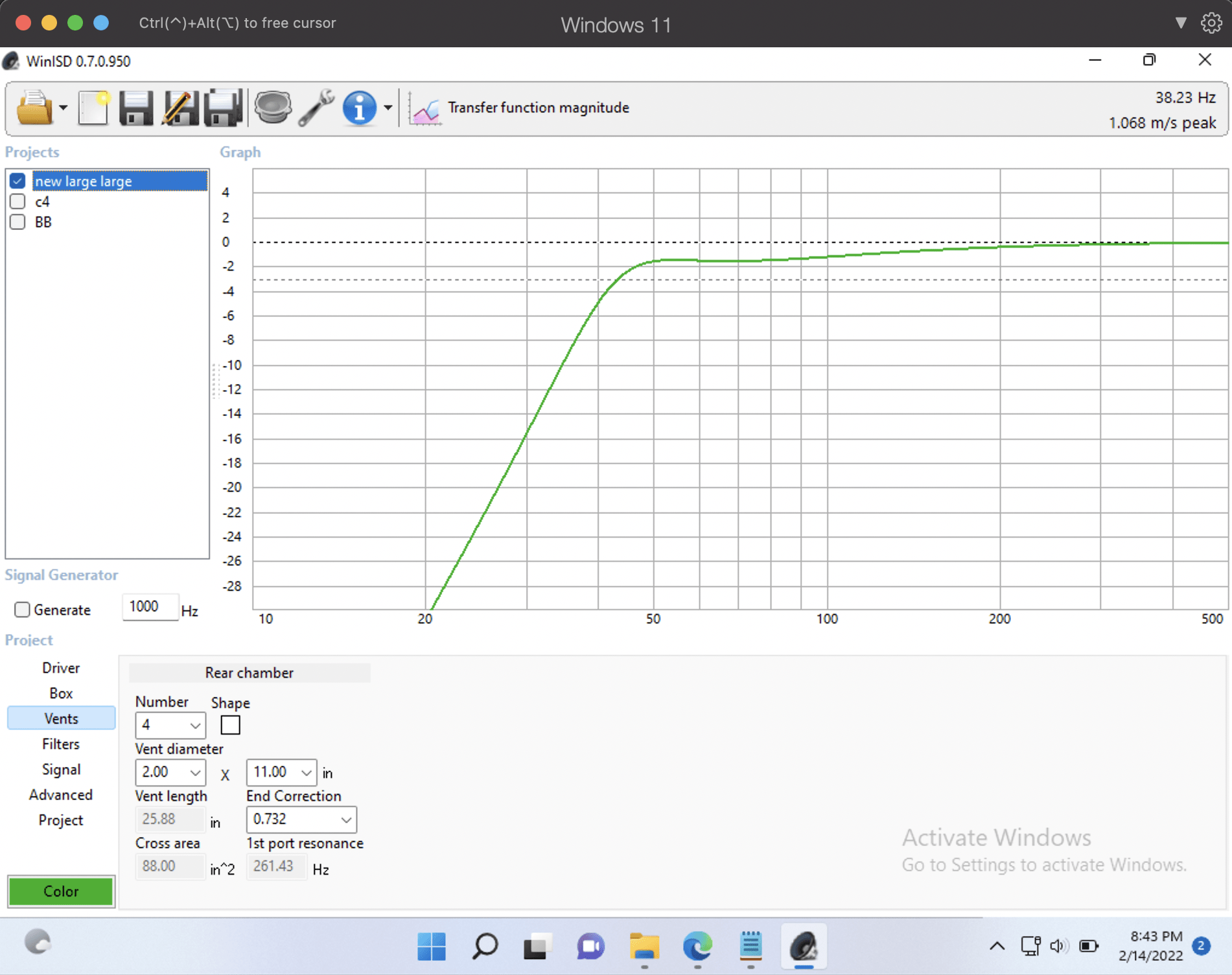Open Notepad taskbar icon
The width and height of the screenshot is (1232, 975).
click(x=750, y=946)
